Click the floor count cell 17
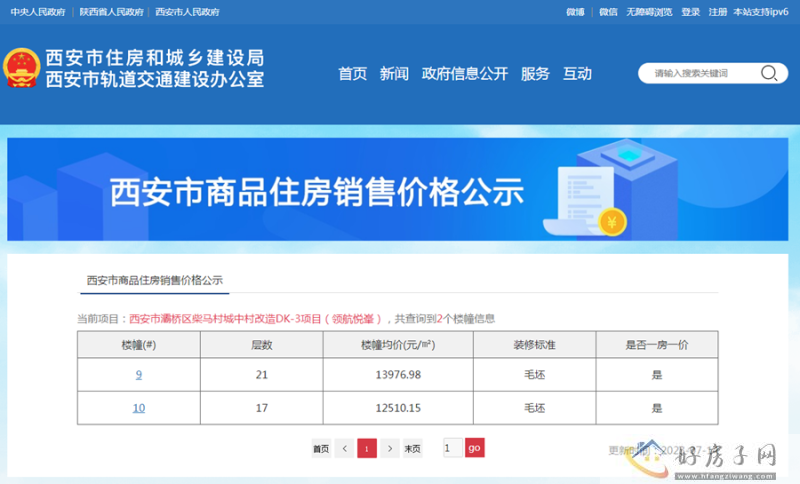800x484 pixels. click(262, 408)
